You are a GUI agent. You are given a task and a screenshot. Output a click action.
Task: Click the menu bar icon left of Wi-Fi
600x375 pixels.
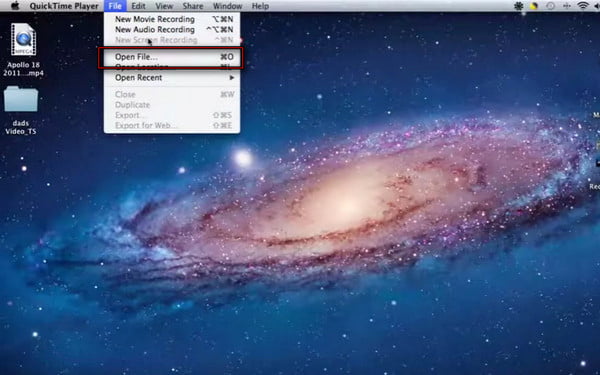567,6
